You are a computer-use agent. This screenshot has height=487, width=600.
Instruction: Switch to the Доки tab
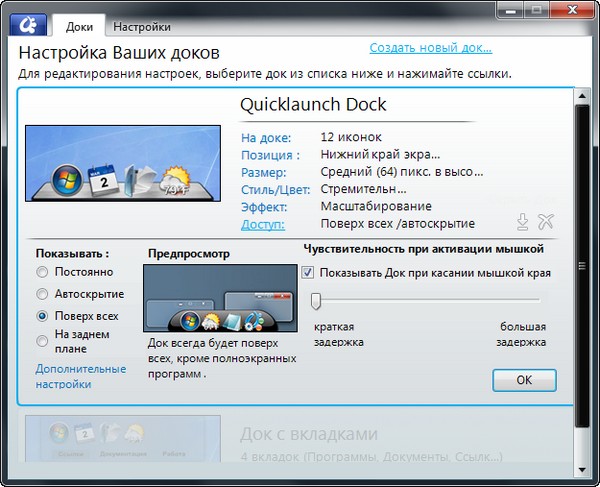click(x=79, y=27)
